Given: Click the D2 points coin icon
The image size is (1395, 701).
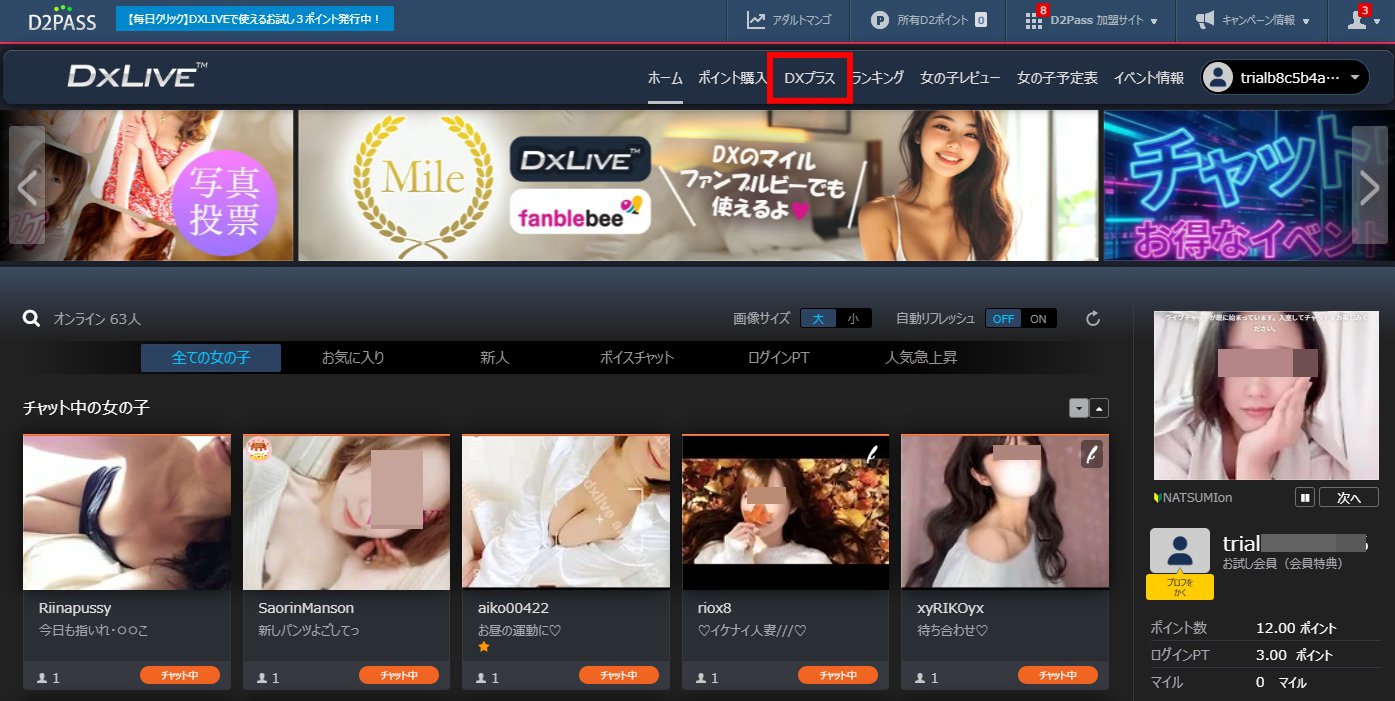Looking at the screenshot, I should (880, 20).
